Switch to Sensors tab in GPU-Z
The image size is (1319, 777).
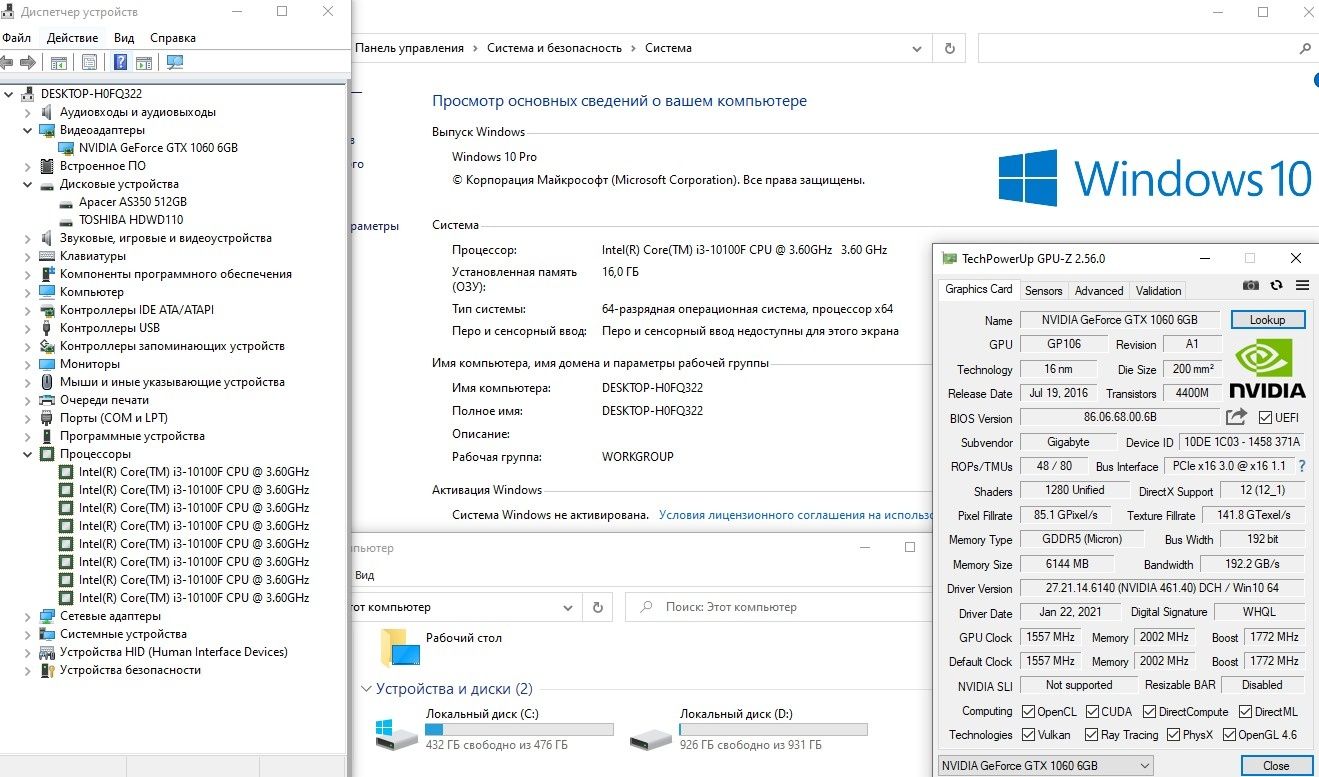(x=1043, y=290)
